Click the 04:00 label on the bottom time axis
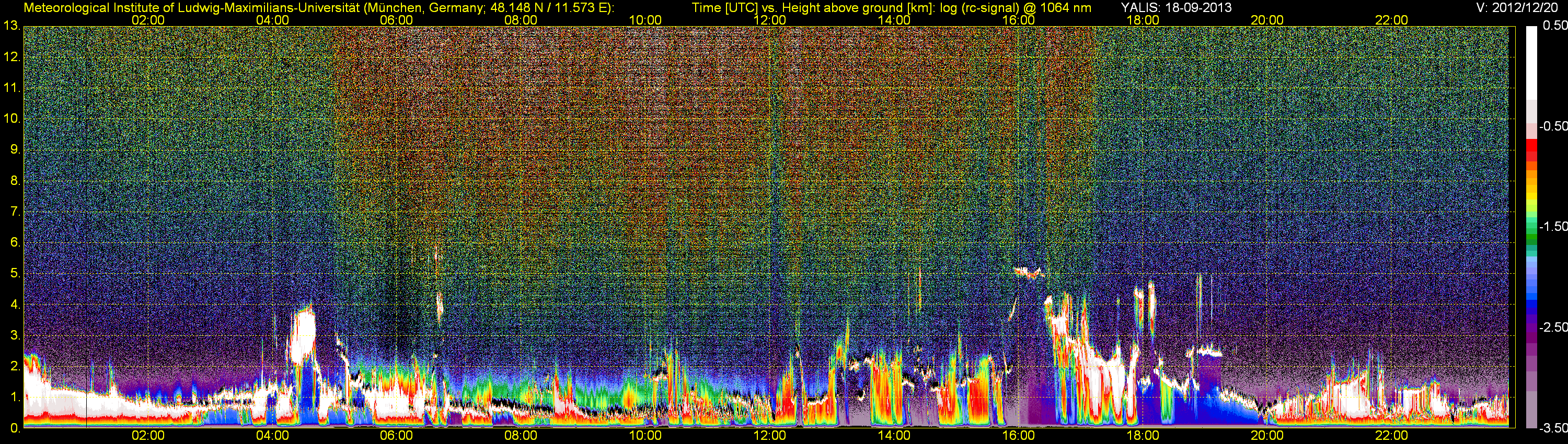1568x444 pixels. click(x=272, y=436)
